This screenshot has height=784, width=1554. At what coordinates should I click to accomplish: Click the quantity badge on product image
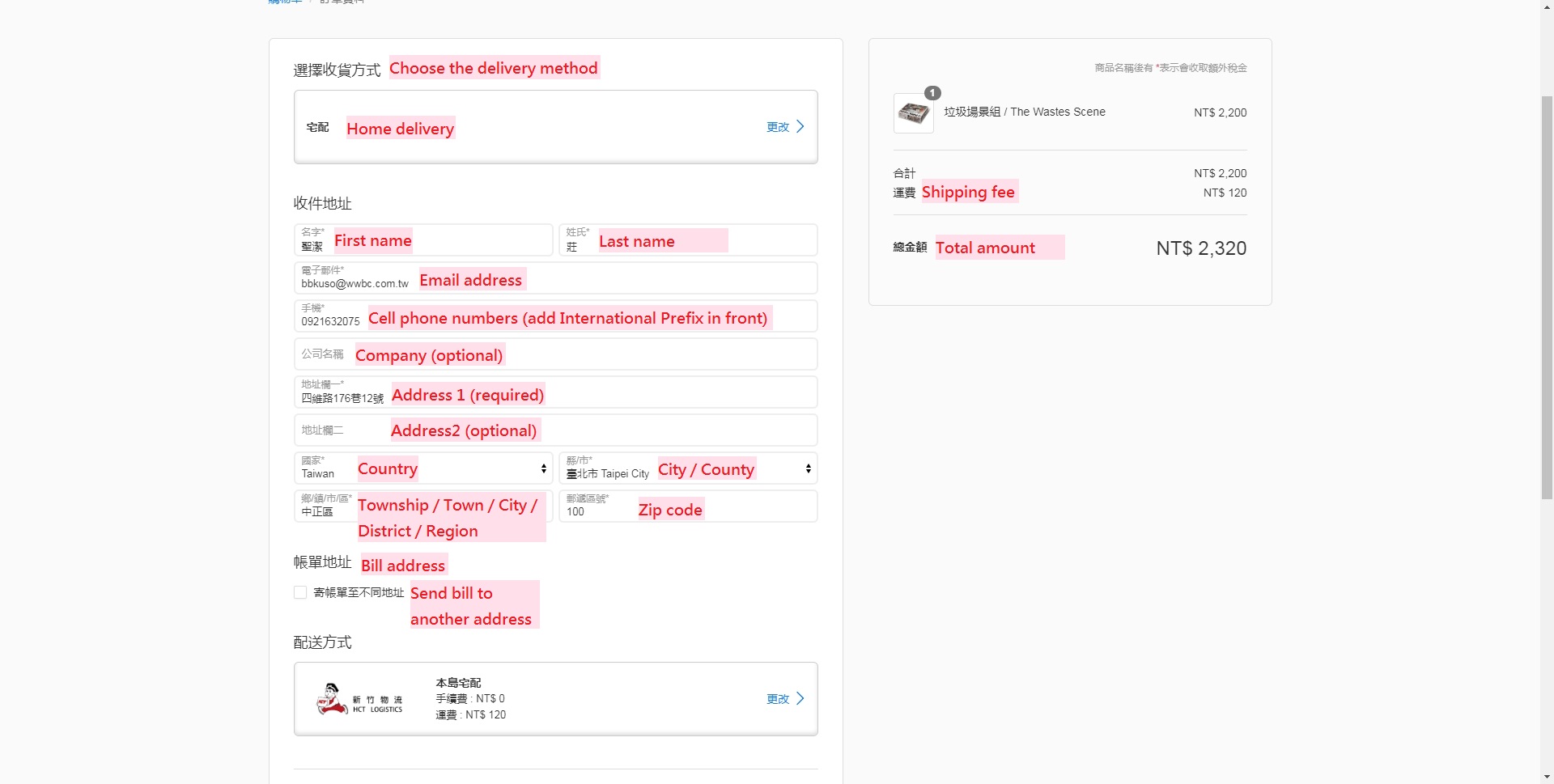point(932,93)
